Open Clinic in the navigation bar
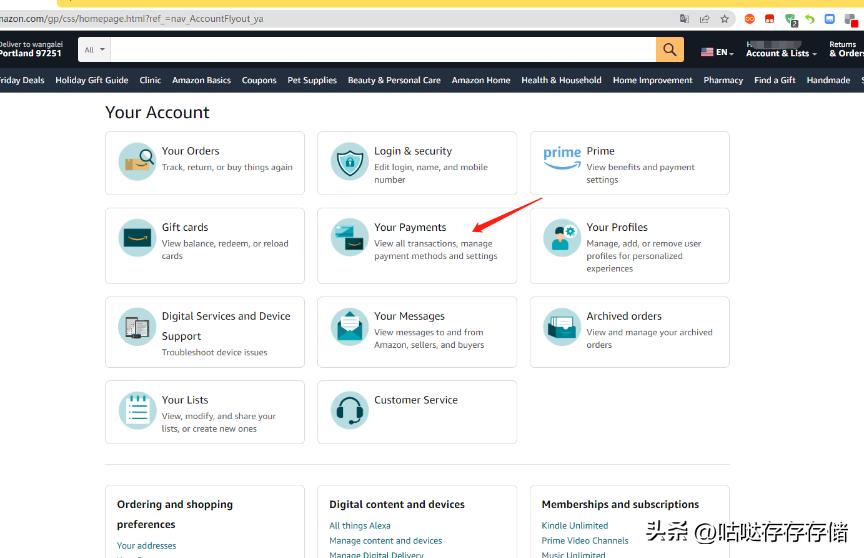 150,80
